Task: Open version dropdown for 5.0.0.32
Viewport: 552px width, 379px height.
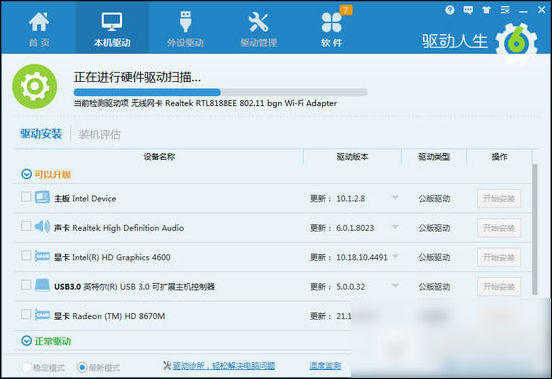Action: (395, 285)
